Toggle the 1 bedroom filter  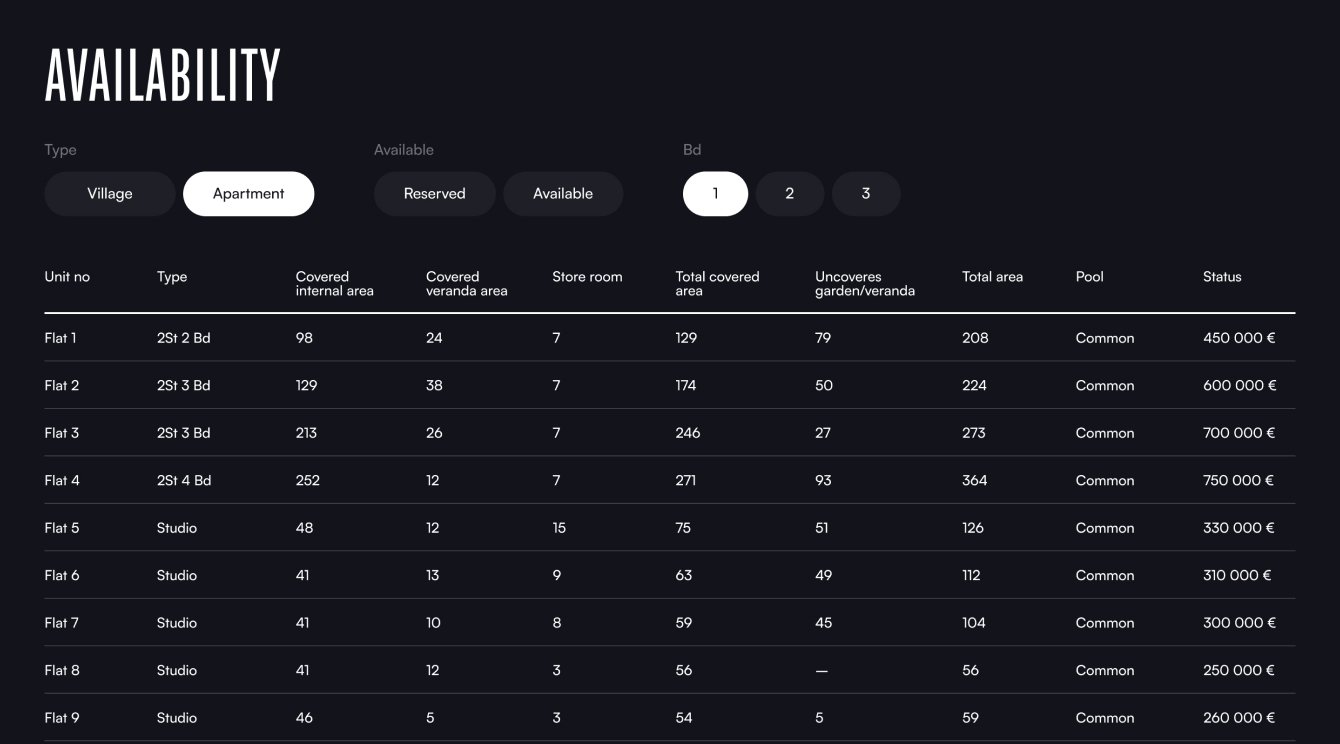[x=715, y=194]
